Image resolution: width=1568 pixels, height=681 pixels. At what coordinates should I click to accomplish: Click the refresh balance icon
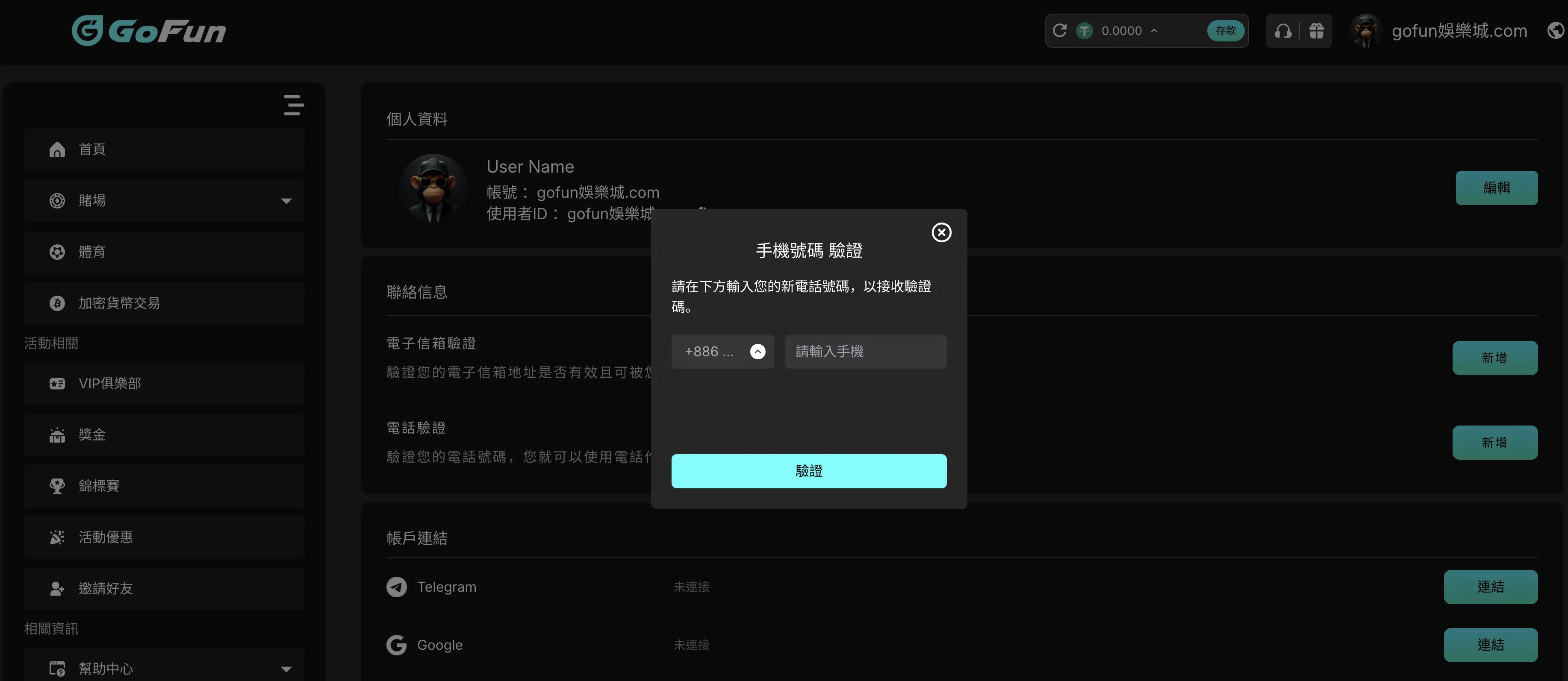coord(1059,30)
